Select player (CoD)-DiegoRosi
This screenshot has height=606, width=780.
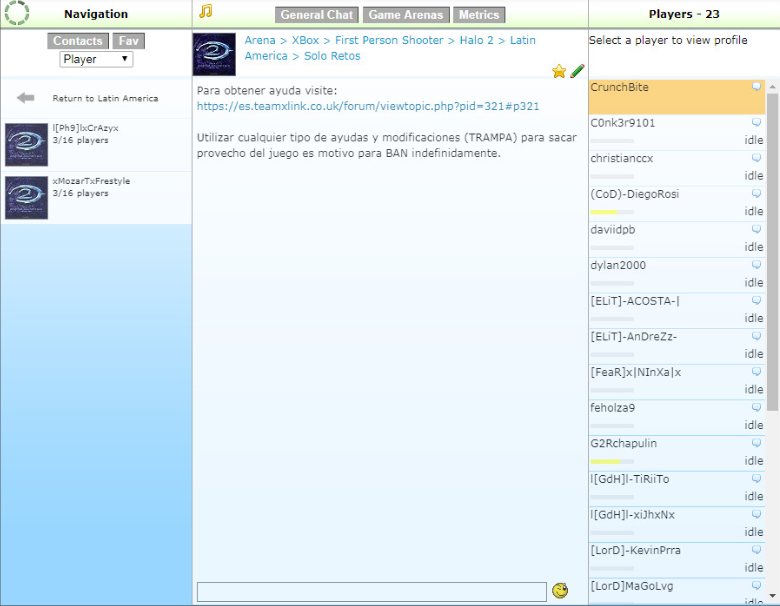677,204
